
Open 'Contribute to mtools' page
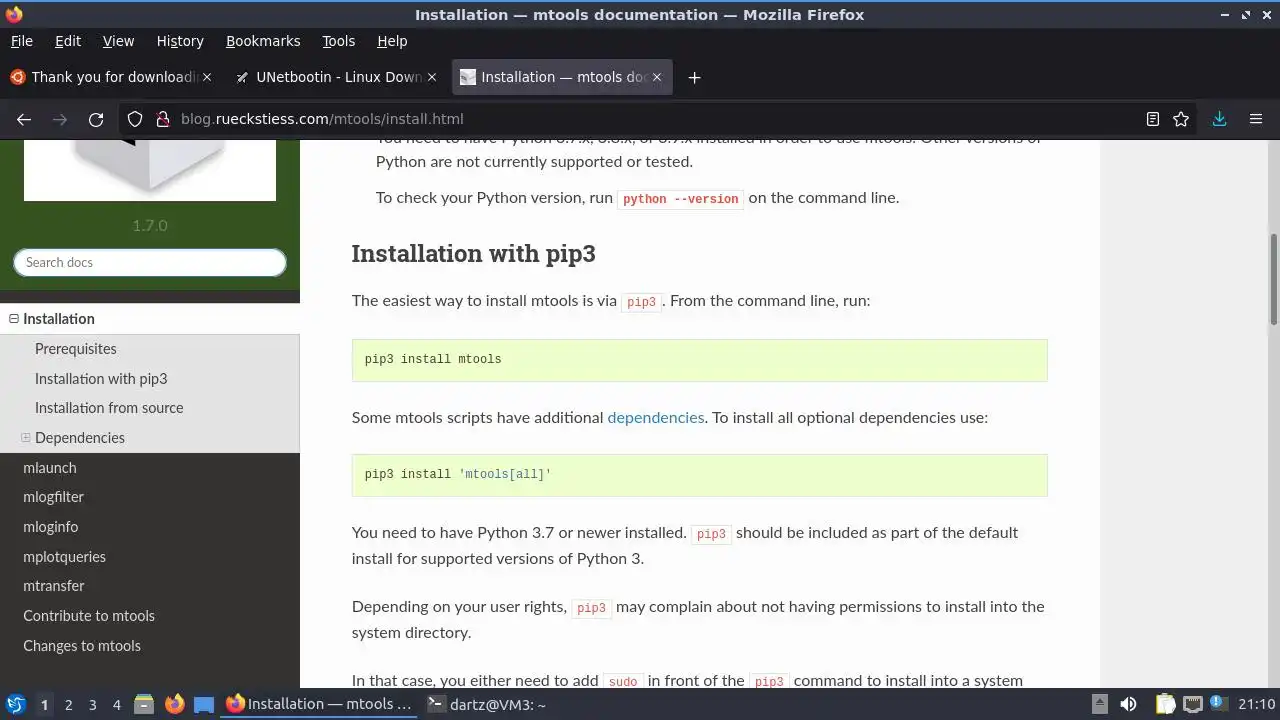coord(89,616)
